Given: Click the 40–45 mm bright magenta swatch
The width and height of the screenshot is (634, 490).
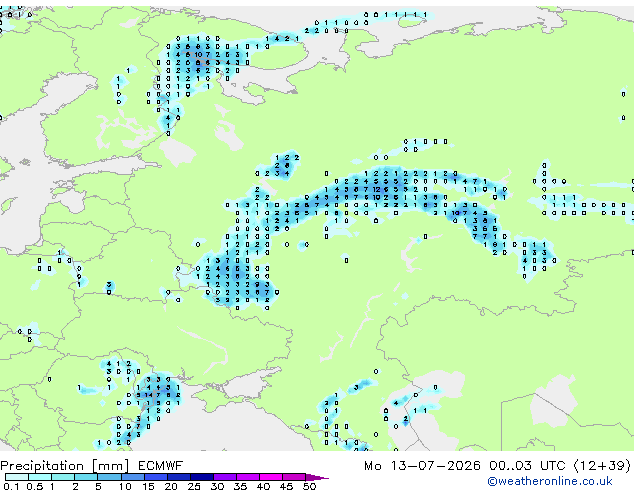Looking at the screenshot, I should (x=271, y=477).
